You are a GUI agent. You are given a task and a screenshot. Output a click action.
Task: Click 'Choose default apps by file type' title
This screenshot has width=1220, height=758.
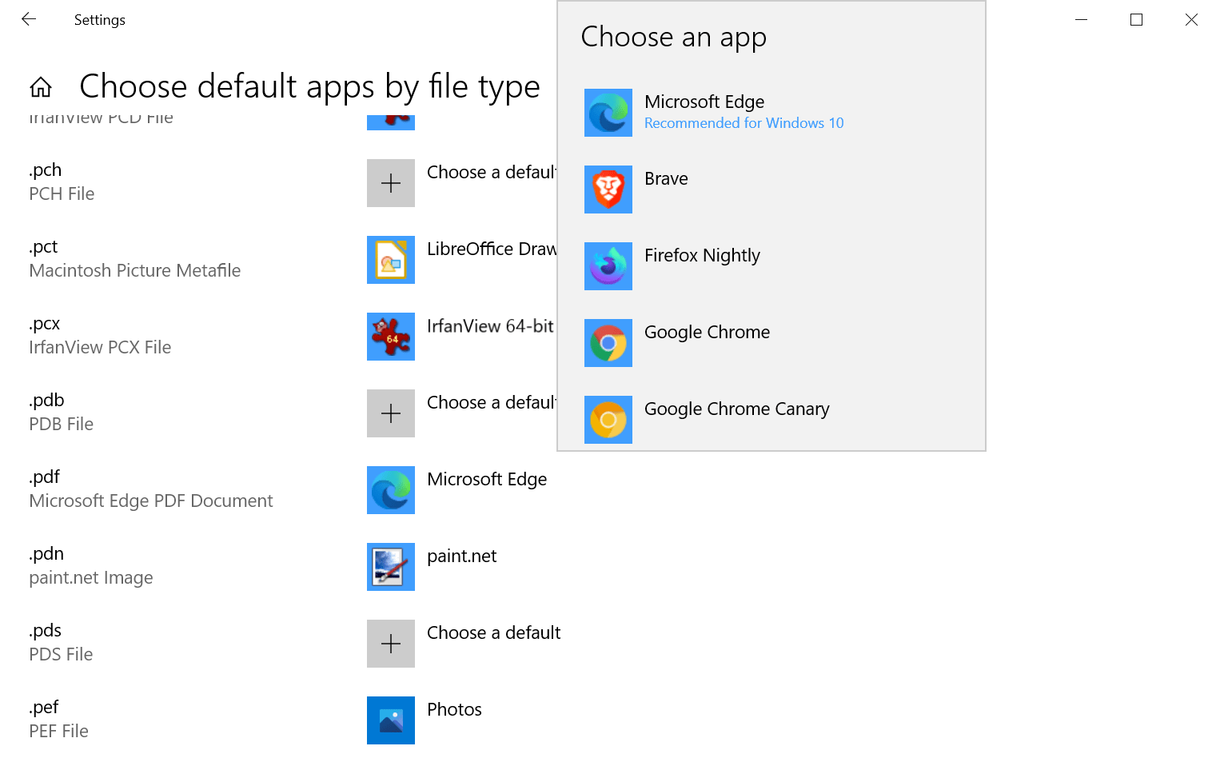pyautogui.click(x=310, y=87)
